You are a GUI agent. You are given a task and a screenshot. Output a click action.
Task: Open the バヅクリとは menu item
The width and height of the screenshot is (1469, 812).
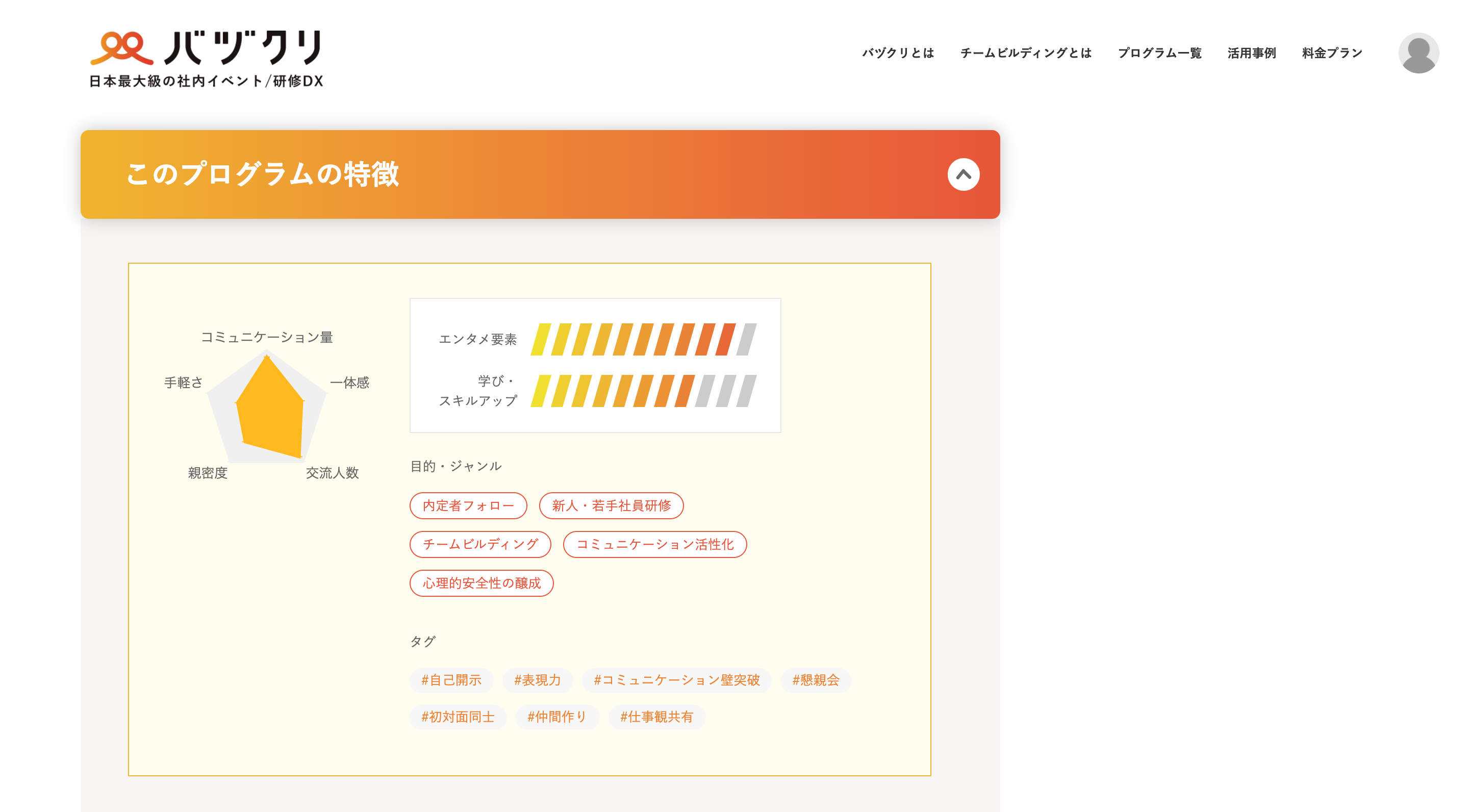(x=898, y=53)
